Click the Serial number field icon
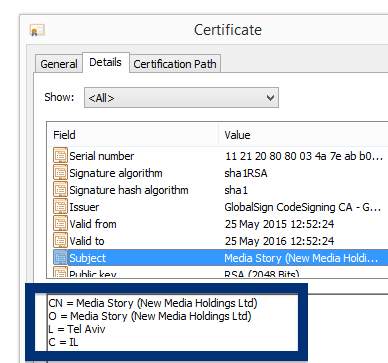Screen dimensions: 388x363 [x=60, y=156]
